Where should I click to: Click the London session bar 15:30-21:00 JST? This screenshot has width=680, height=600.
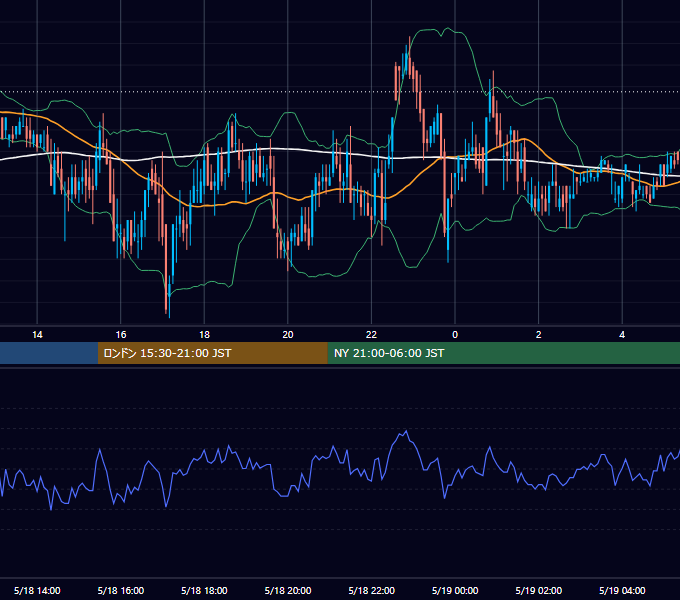[212, 353]
